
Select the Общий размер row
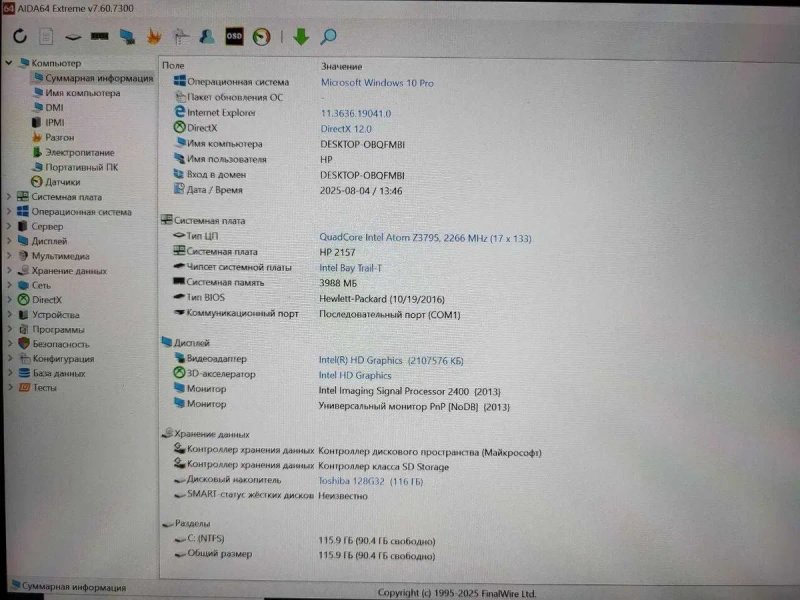pyautogui.click(x=305, y=555)
